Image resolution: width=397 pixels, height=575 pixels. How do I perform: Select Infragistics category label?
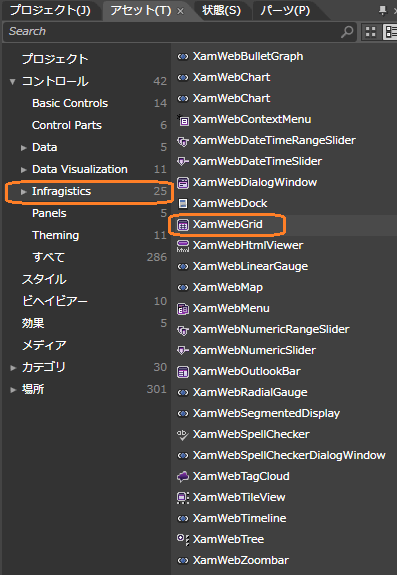(x=61, y=191)
